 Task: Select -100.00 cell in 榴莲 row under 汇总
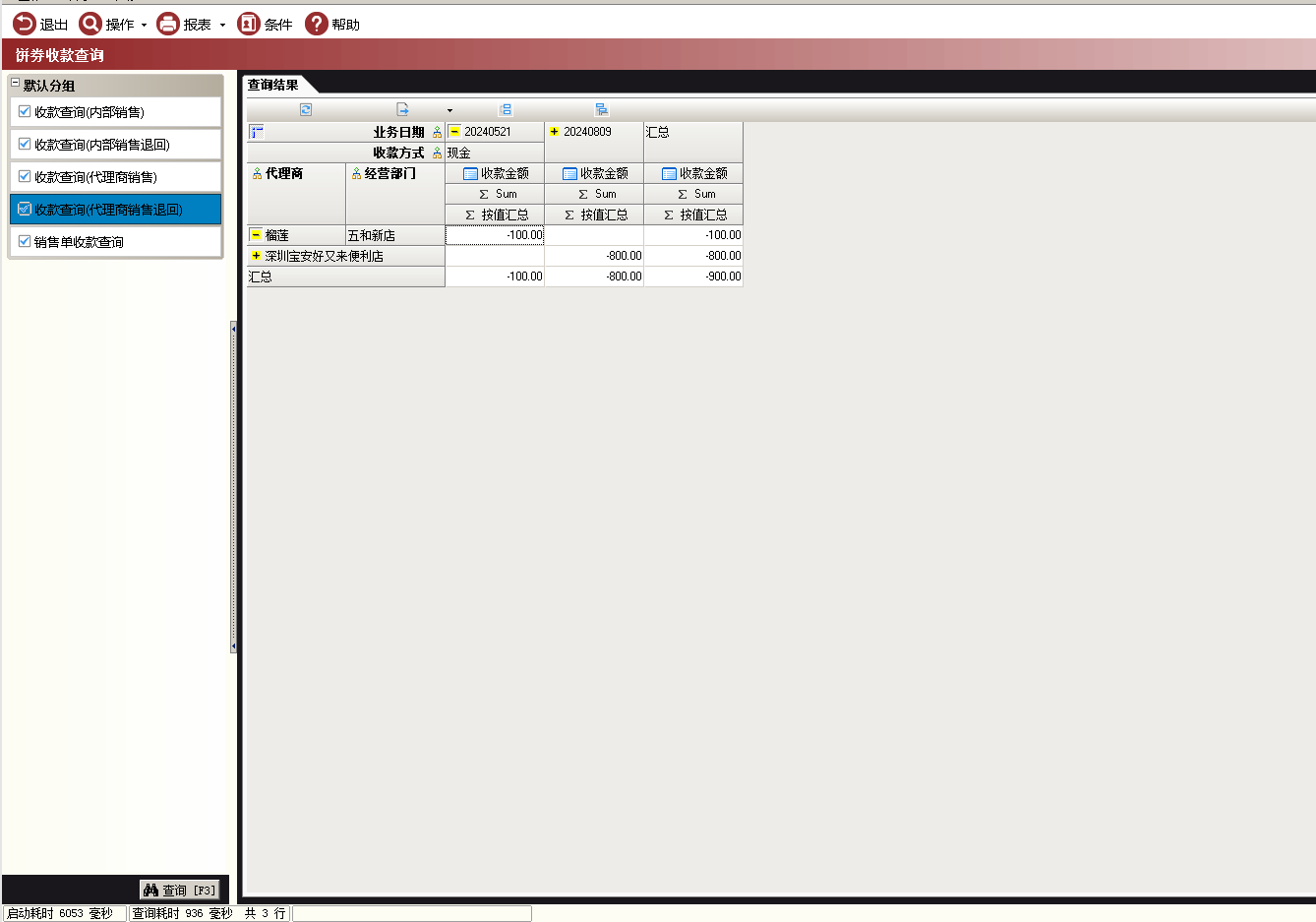click(693, 235)
